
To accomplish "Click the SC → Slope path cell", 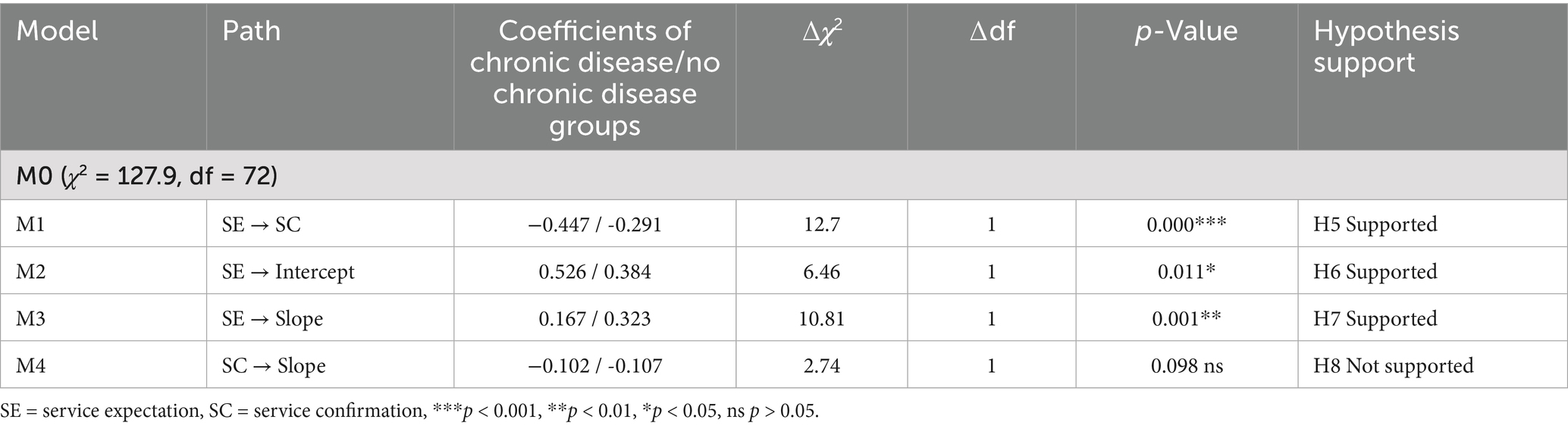I will (x=274, y=365).
